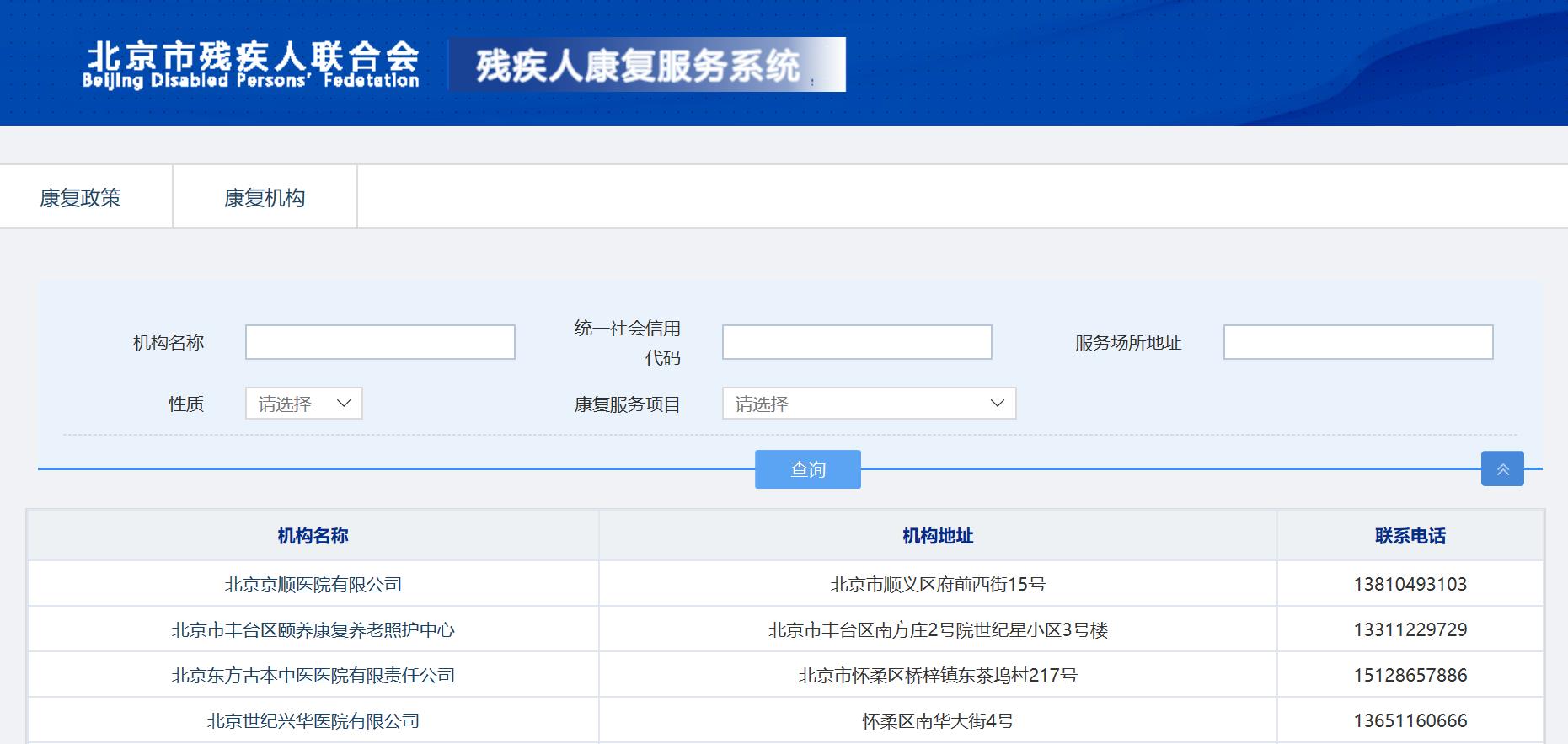
Task: Select 北京市丰台区颐养康复养老照护中心 row
Action: click(x=313, y=630)
